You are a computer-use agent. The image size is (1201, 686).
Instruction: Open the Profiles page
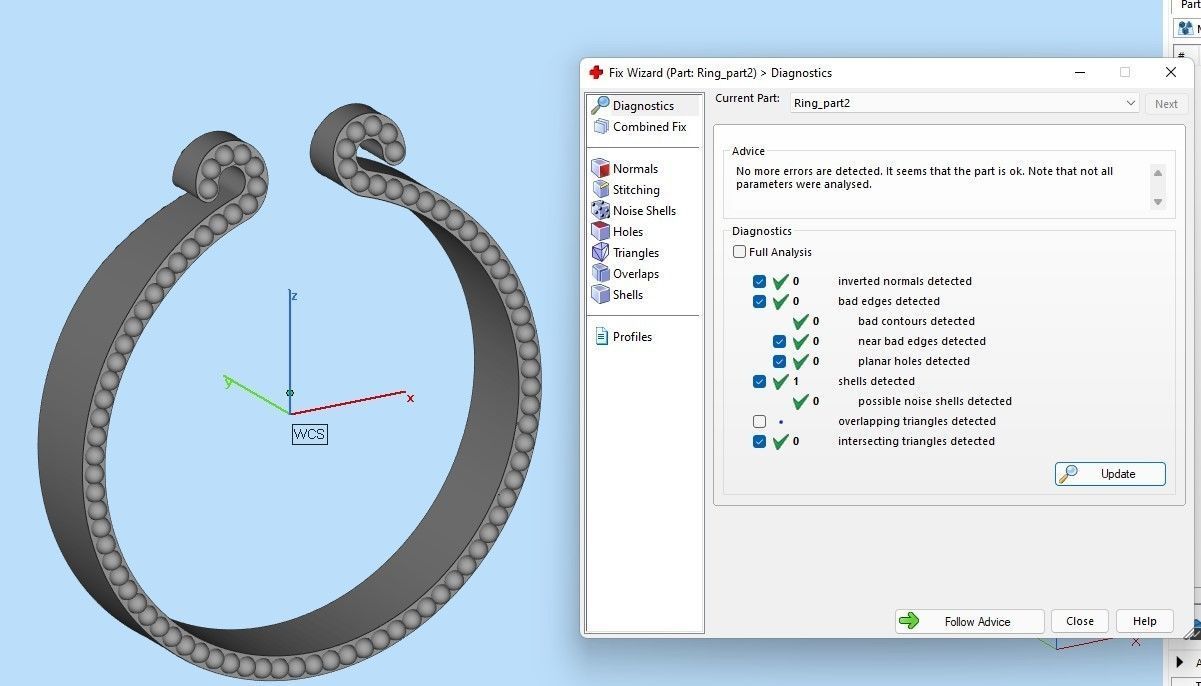[x=623, y=337]
